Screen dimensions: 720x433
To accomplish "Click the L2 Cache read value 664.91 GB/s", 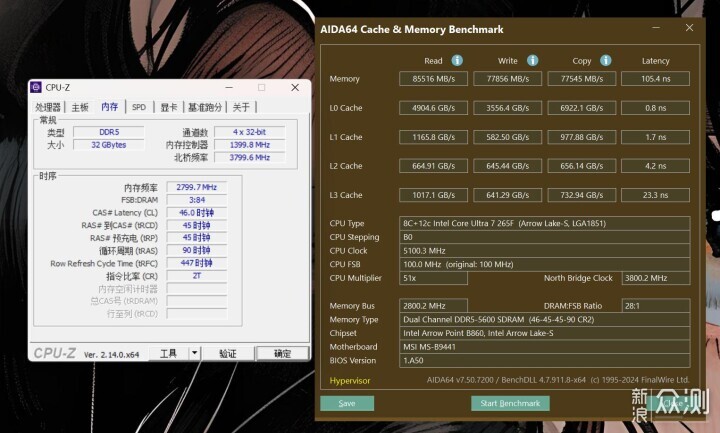I will pos(433,166).
